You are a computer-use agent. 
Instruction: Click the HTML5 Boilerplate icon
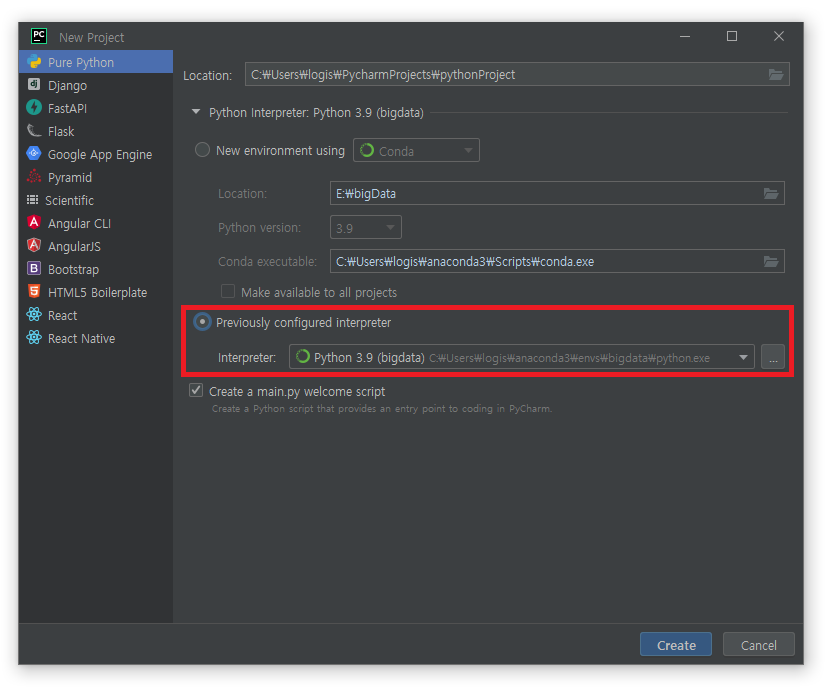[x=34, y=291]
